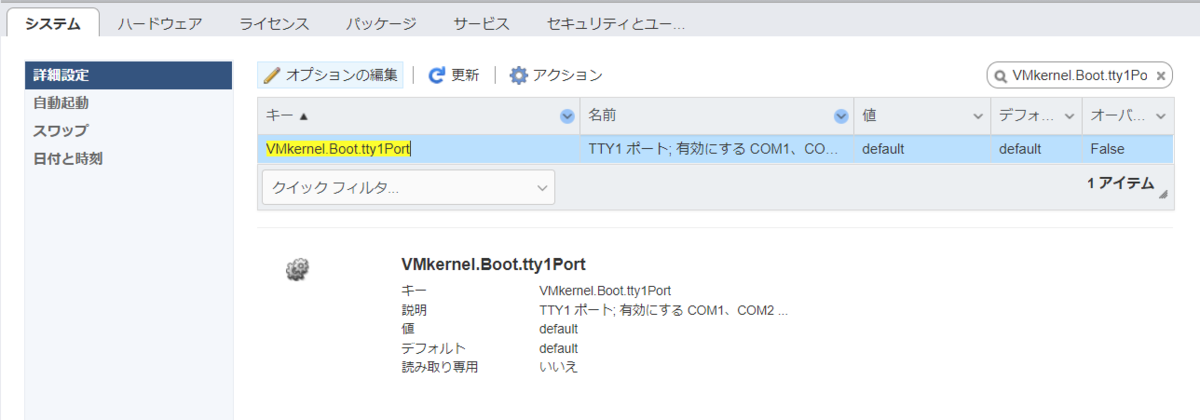Viewport: 1200px width, 420px height.
Task: Click the オプションの編集 button
Action: pyautogui.click(x=331, y=75)
